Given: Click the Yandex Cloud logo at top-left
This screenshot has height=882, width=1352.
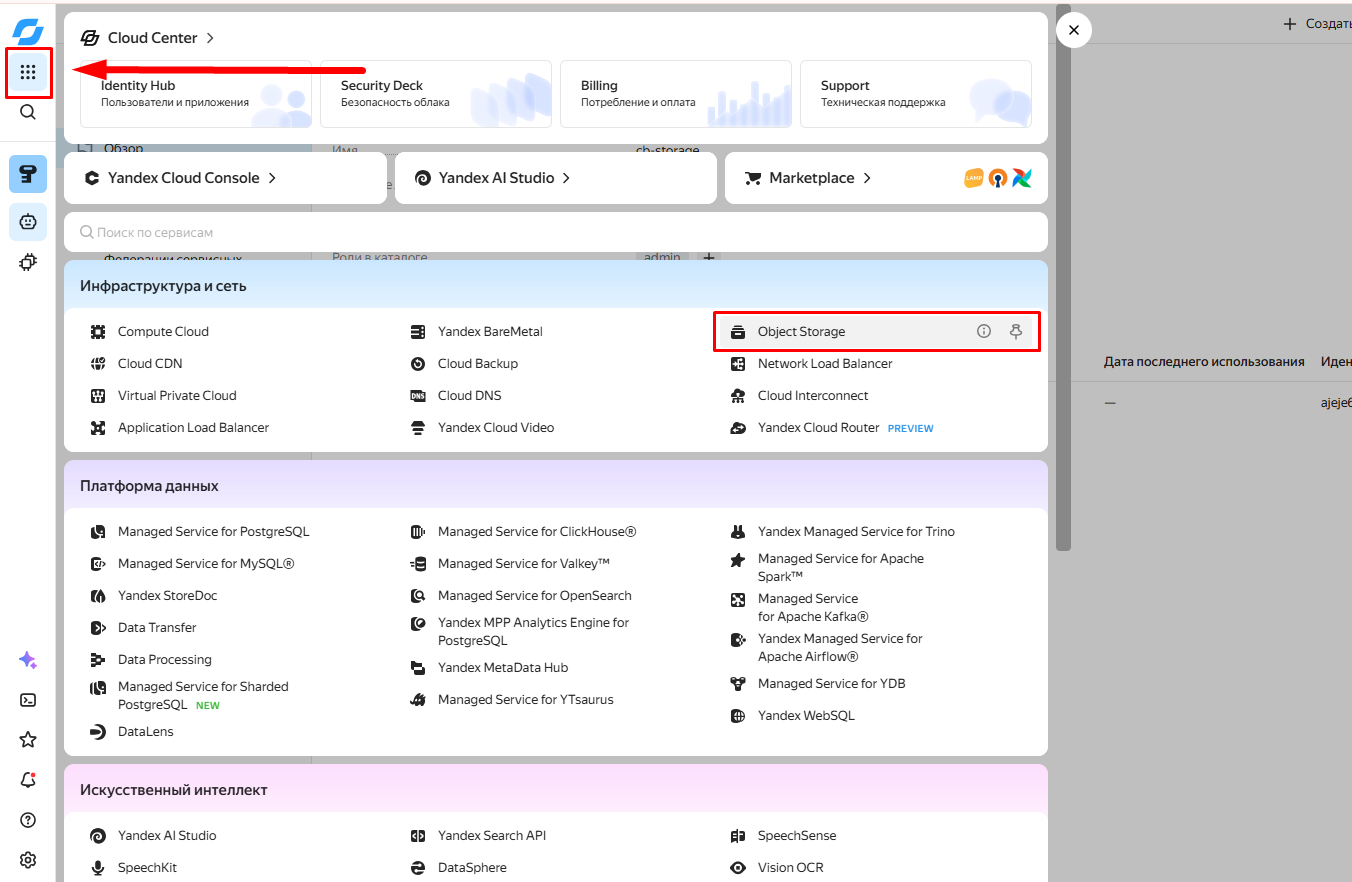Looking at the screenshot, I should coord(28,31).
